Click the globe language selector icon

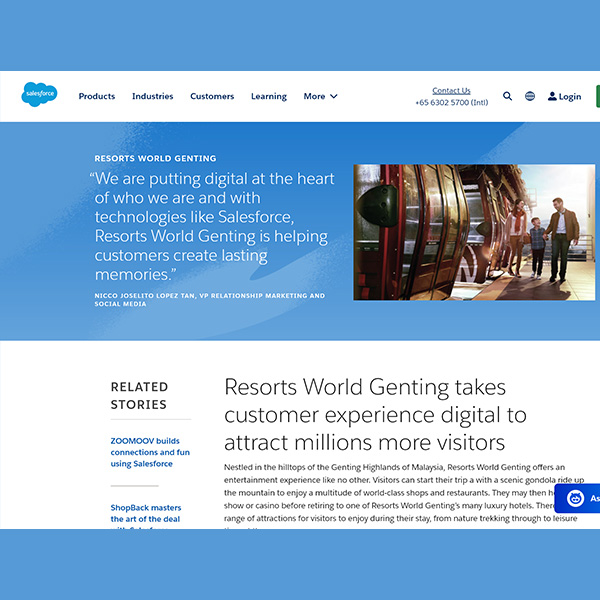(530, 96)
